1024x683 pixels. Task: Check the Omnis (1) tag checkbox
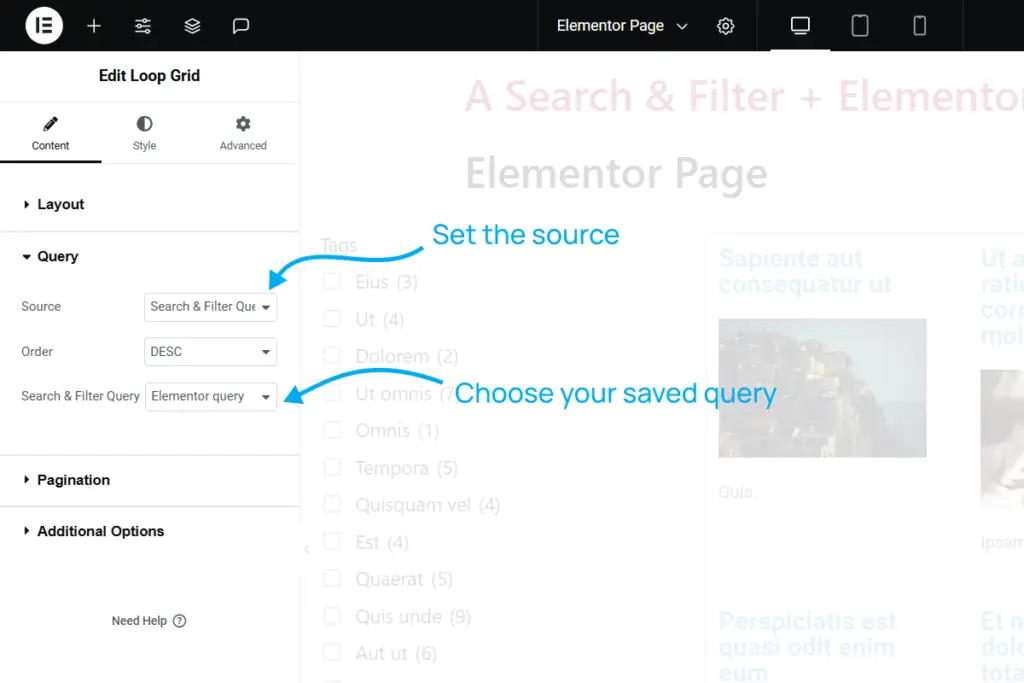[332, 430]
